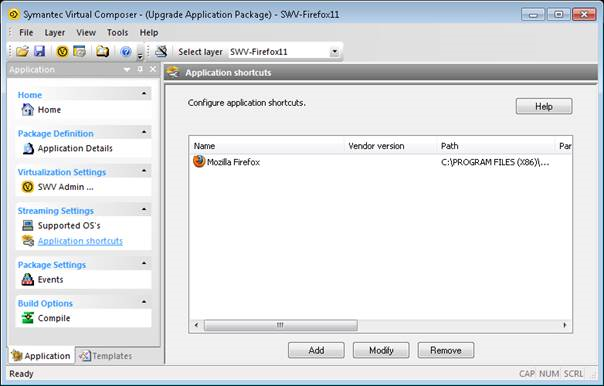The height and width of the screenshot is (386, 604).
Task: Click the Save floppy disk toolbar icon
Action: pos(40,51)
